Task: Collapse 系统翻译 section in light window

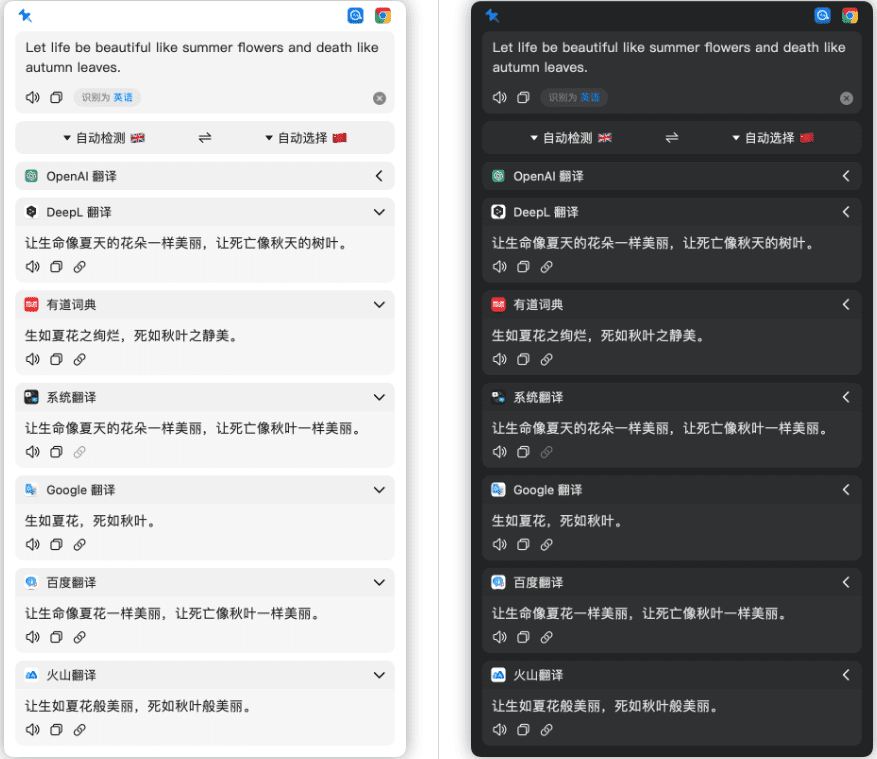Action: (x=379, y=398)
